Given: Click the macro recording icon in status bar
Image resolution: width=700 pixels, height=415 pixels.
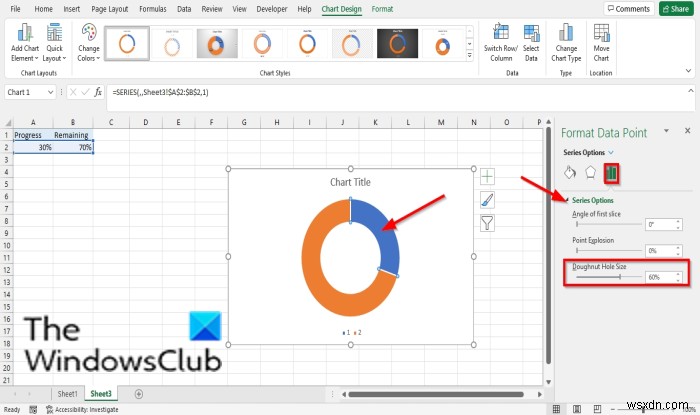Looking at the screenshot, I should [x=33, y=409].
